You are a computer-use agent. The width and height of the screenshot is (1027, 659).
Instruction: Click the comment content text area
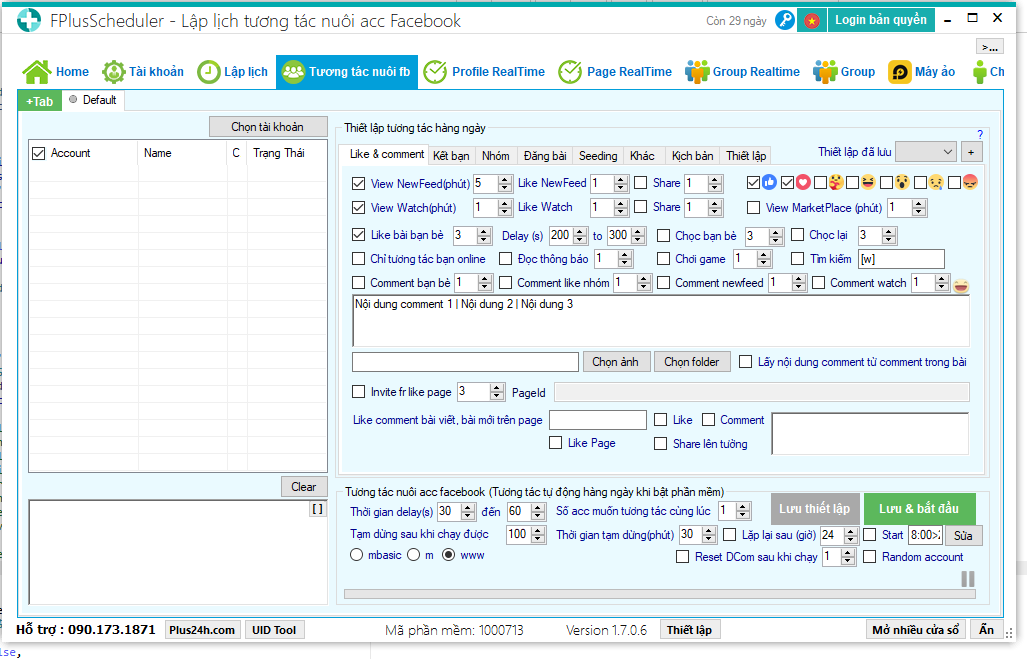click(x=661, y=320)
